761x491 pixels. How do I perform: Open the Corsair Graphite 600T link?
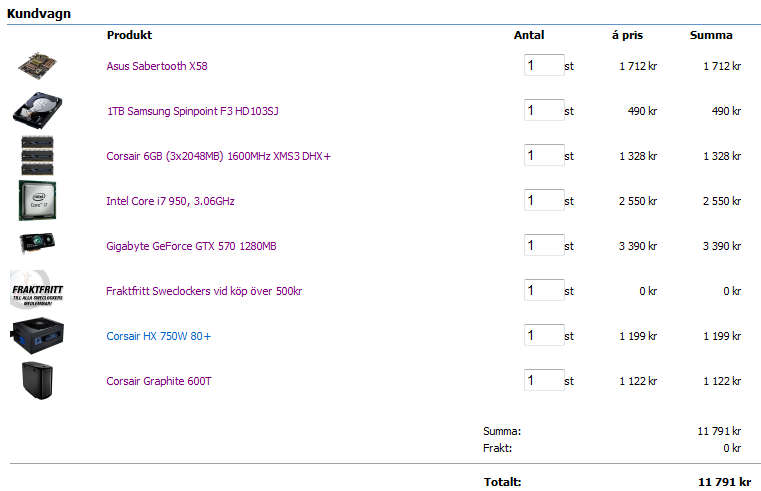click(159, 381)
